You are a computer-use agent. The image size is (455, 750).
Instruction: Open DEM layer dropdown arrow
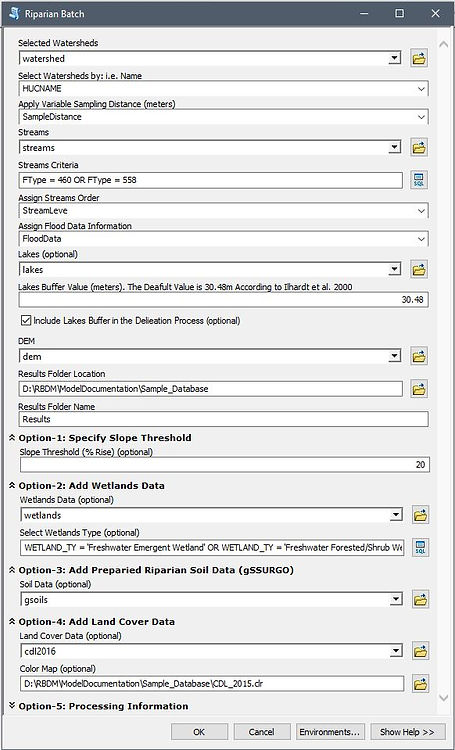(395, 356)
